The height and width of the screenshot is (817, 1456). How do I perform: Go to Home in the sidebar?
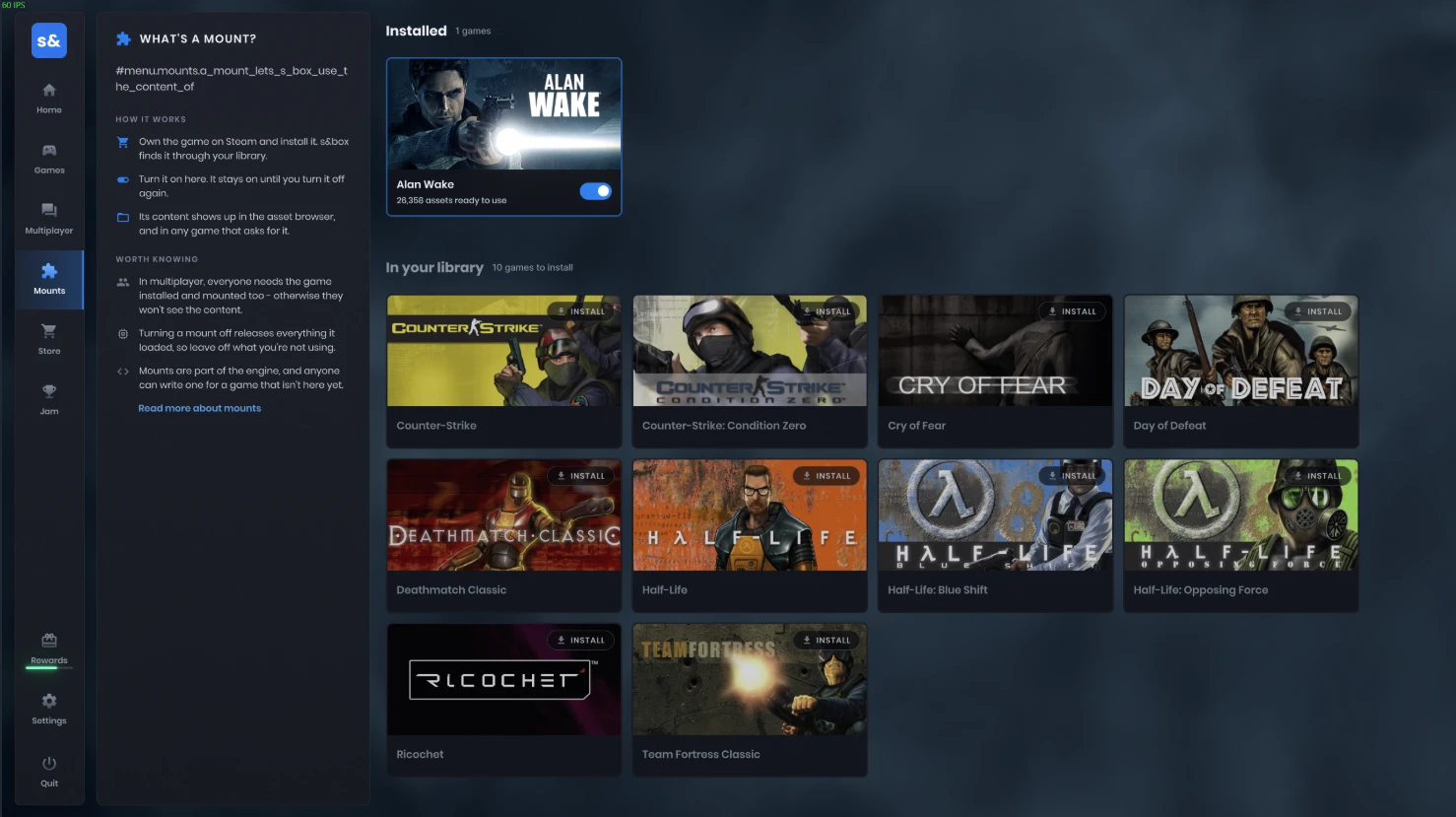coord(49,99)
